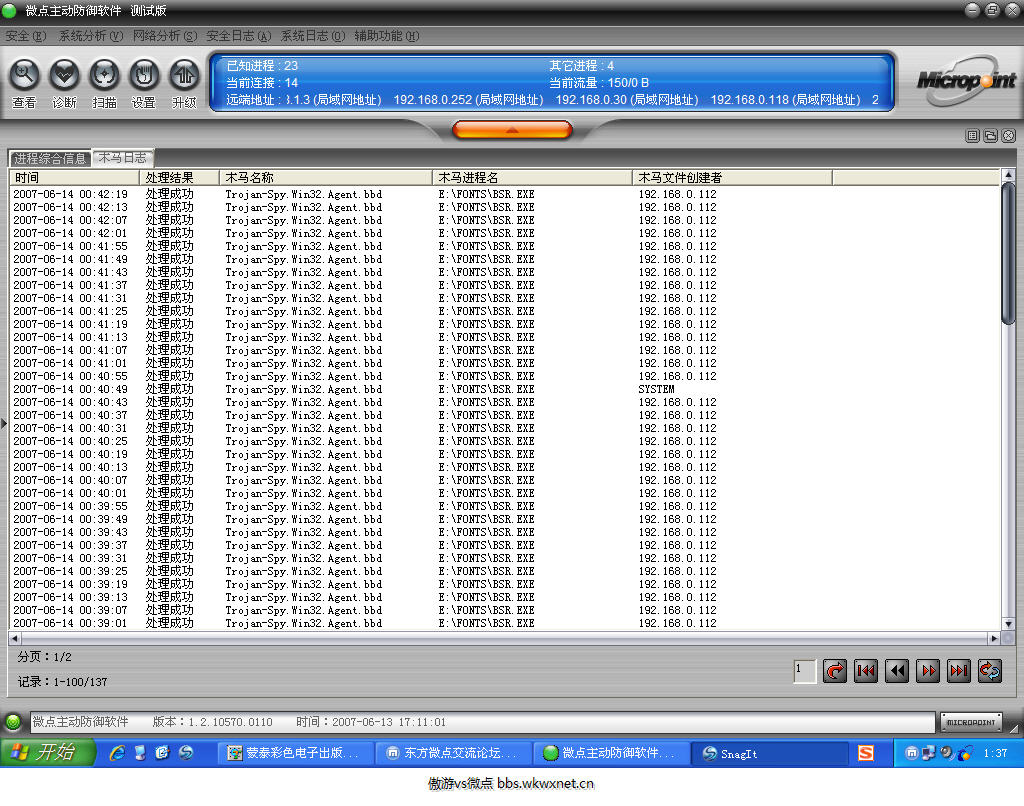Screen dimensions: 1024x806
Task: Click the page number input field
Action: tap(804, 671)
